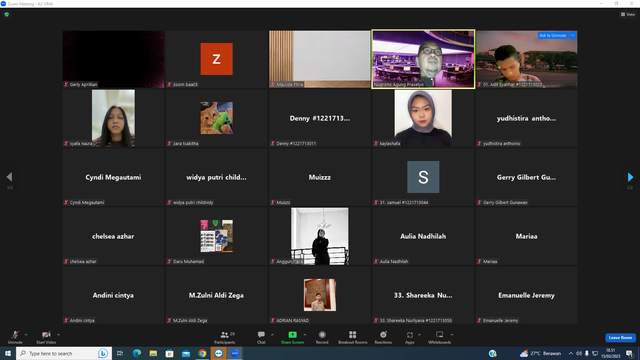Image resolution: width=640 pixels, height=360 pixels.
Task: Select Nugroho Agung Prasetyo's video tile
Action: 423,59
